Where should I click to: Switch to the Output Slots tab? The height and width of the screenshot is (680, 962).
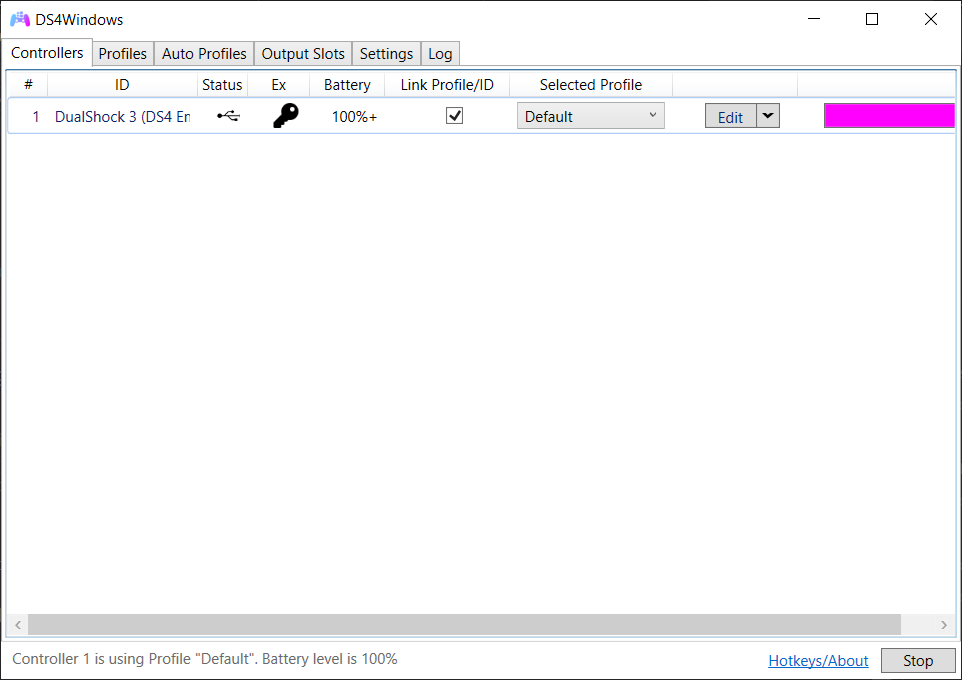pos(302,53)
